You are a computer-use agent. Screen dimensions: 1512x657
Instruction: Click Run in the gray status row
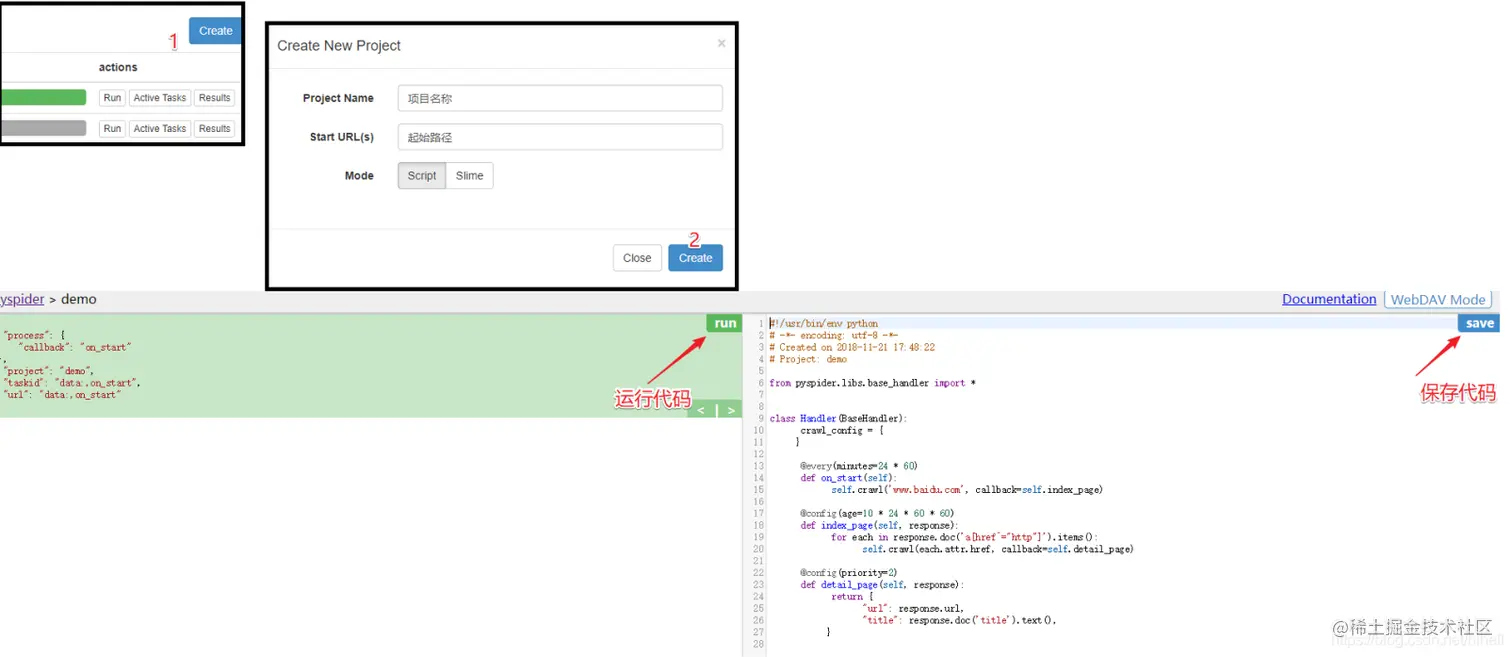point(112,129)
